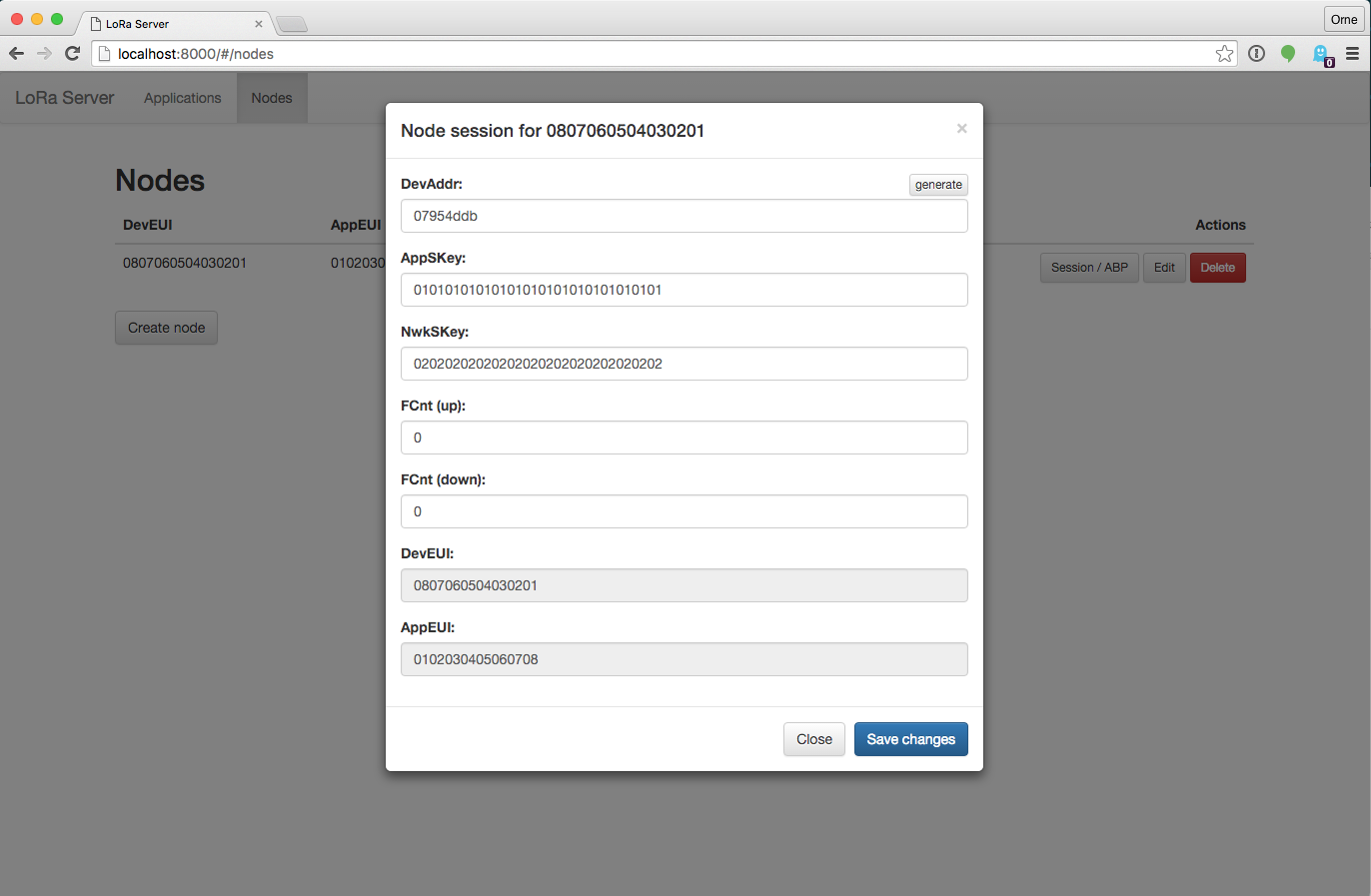Go back using browser back arrow

[x=16, y=54]
